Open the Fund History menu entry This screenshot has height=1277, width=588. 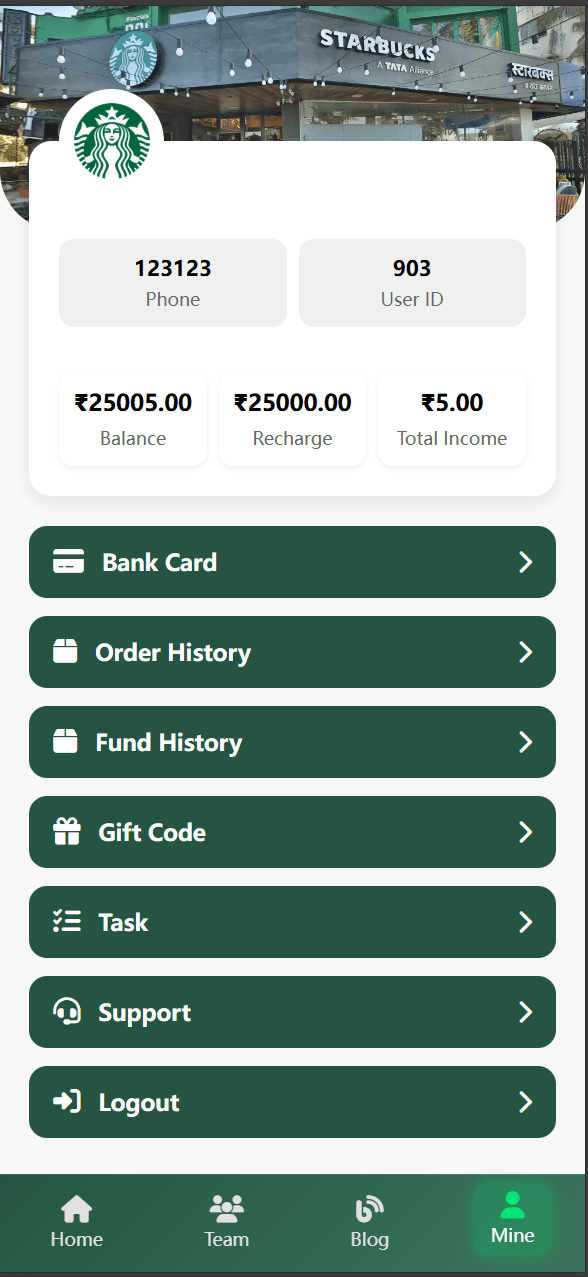point(292,742)
